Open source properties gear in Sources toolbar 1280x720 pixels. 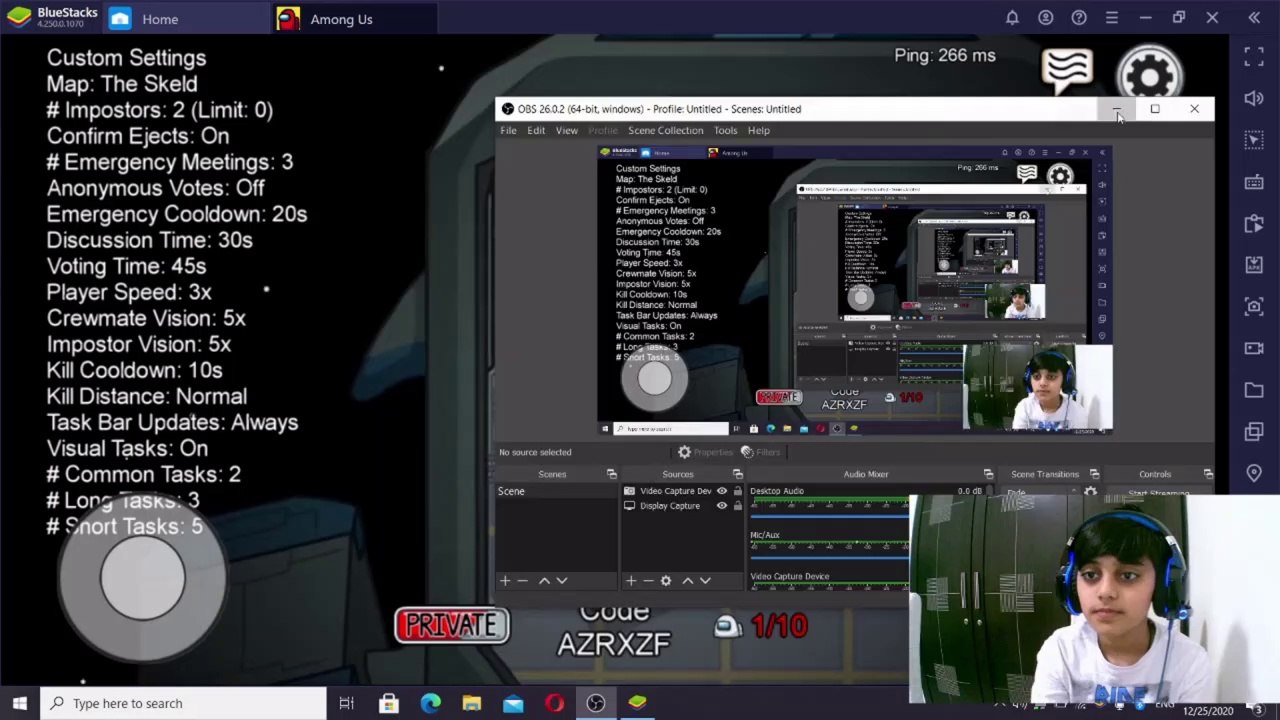(x=666, y=580)
